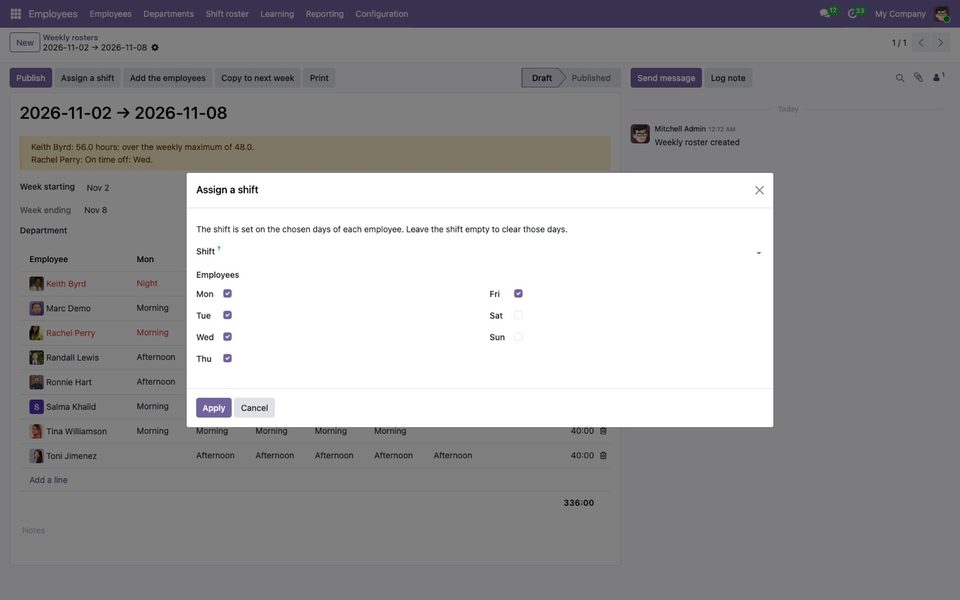Delete Toni Jimenez's roster line
This screenshot has width=960, height=600.
pos(603,456)
